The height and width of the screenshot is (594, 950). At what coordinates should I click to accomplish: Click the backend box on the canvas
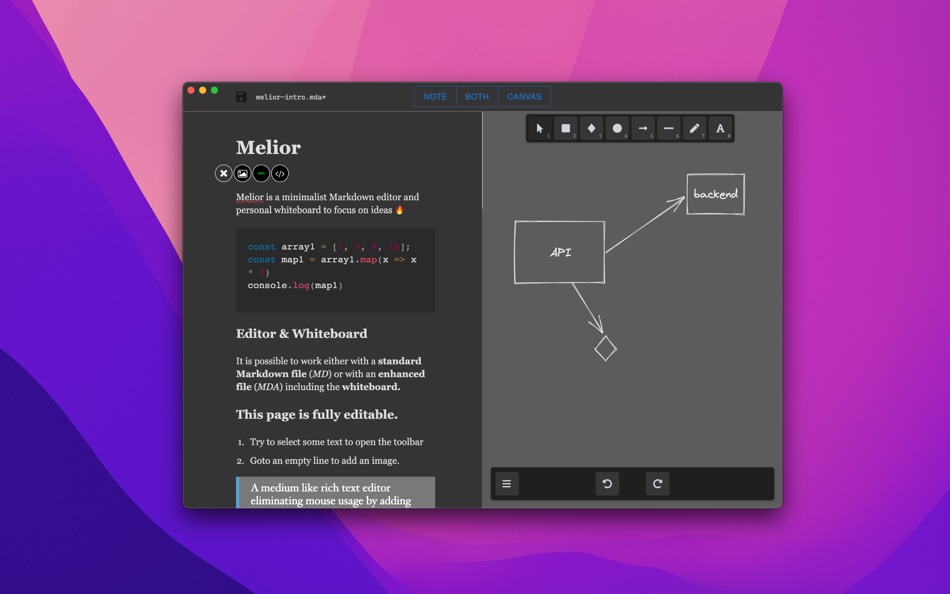click(716, 194)
